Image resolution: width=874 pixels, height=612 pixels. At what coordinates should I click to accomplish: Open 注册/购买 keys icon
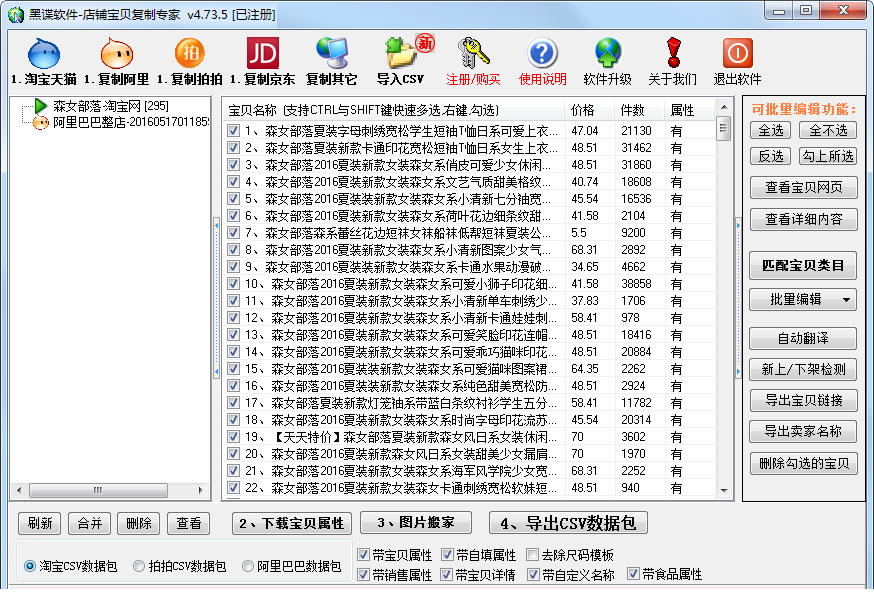[x=473, y=54]
